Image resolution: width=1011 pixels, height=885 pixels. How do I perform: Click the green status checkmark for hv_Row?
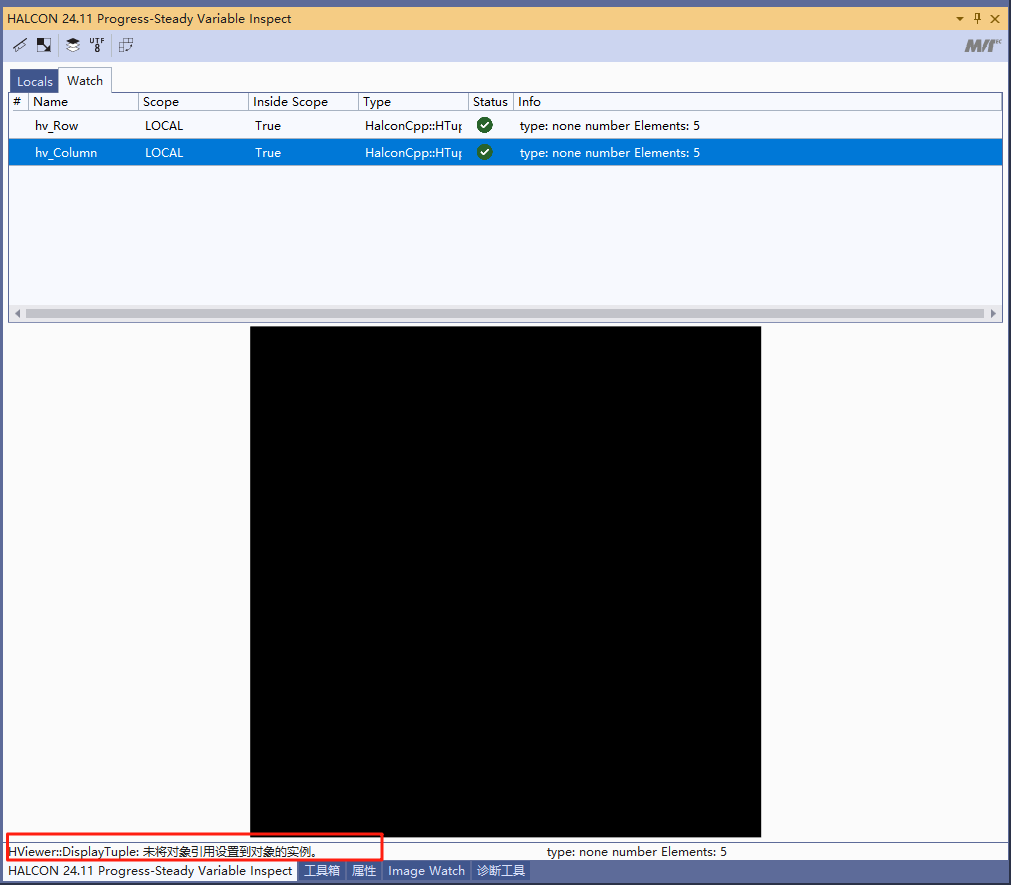coord(485,125)
